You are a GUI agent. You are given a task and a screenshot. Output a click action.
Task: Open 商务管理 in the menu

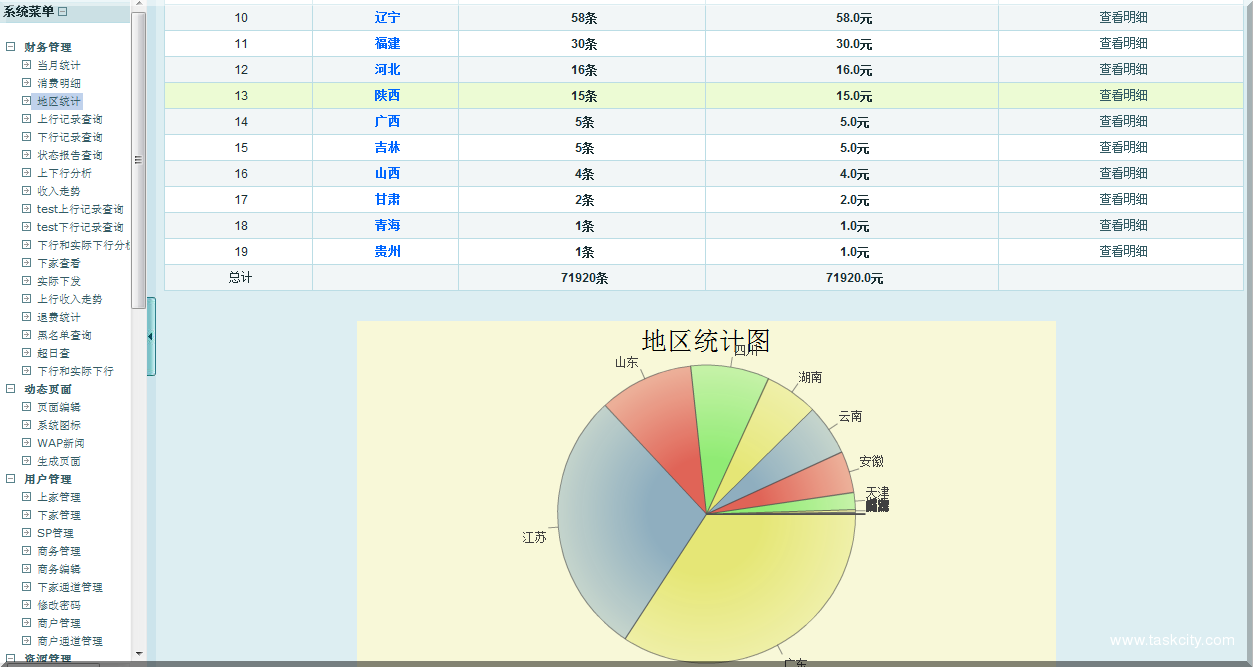(59, 551)
